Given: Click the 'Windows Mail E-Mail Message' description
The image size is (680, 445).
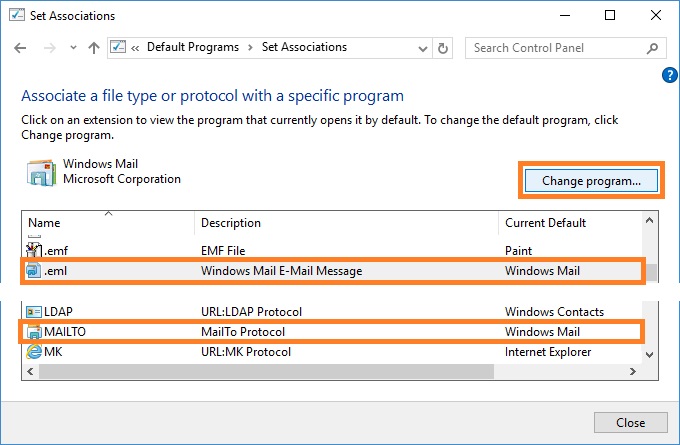Looking at the screenshot, I should 281,271.
